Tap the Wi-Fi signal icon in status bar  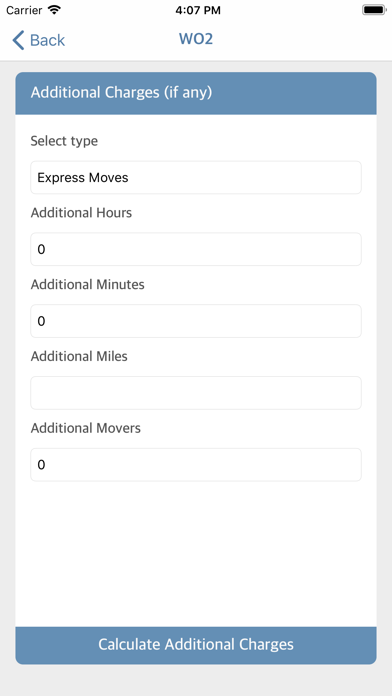coord(55,10)
